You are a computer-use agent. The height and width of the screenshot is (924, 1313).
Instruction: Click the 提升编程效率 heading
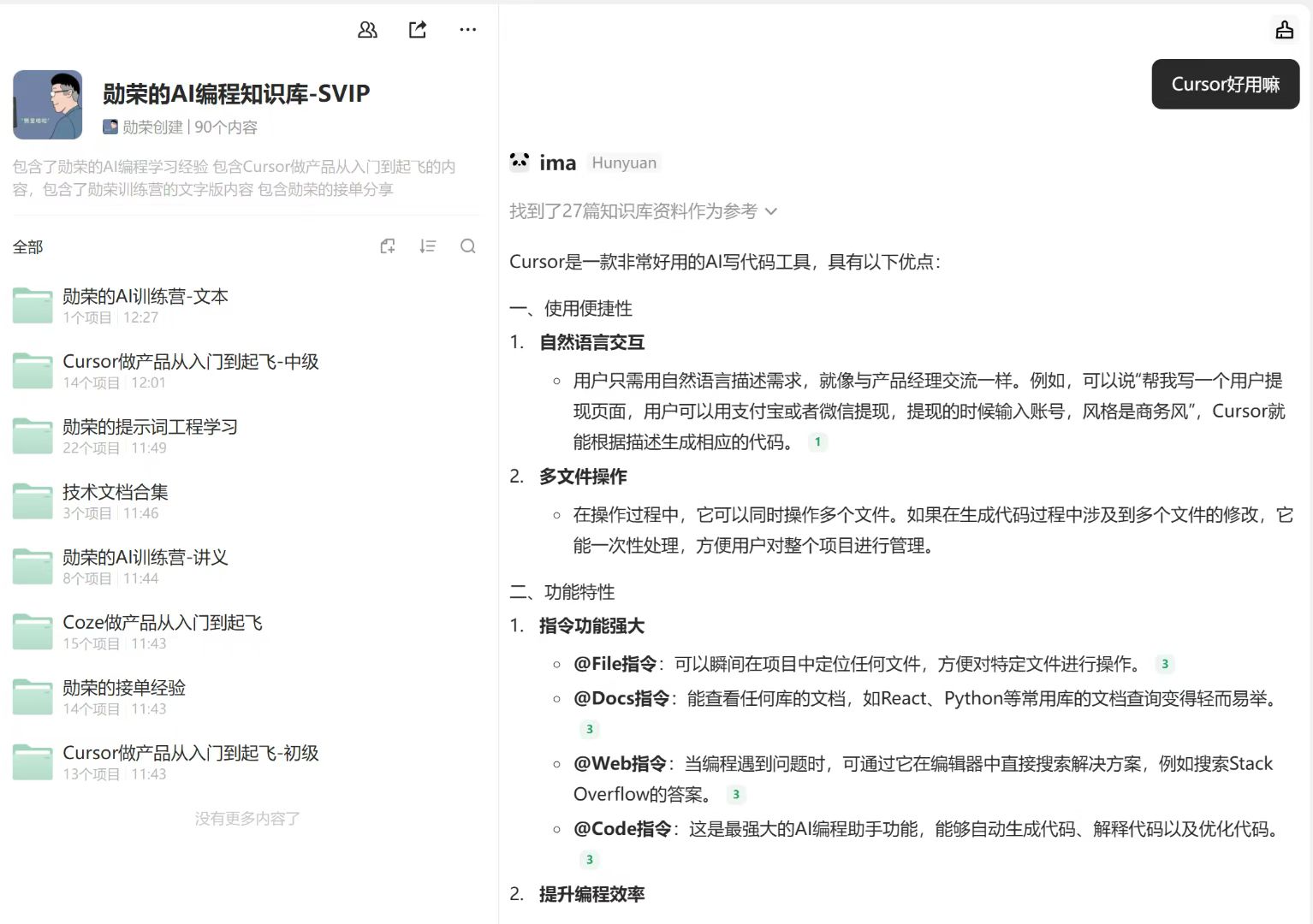[x=591, y=894]
